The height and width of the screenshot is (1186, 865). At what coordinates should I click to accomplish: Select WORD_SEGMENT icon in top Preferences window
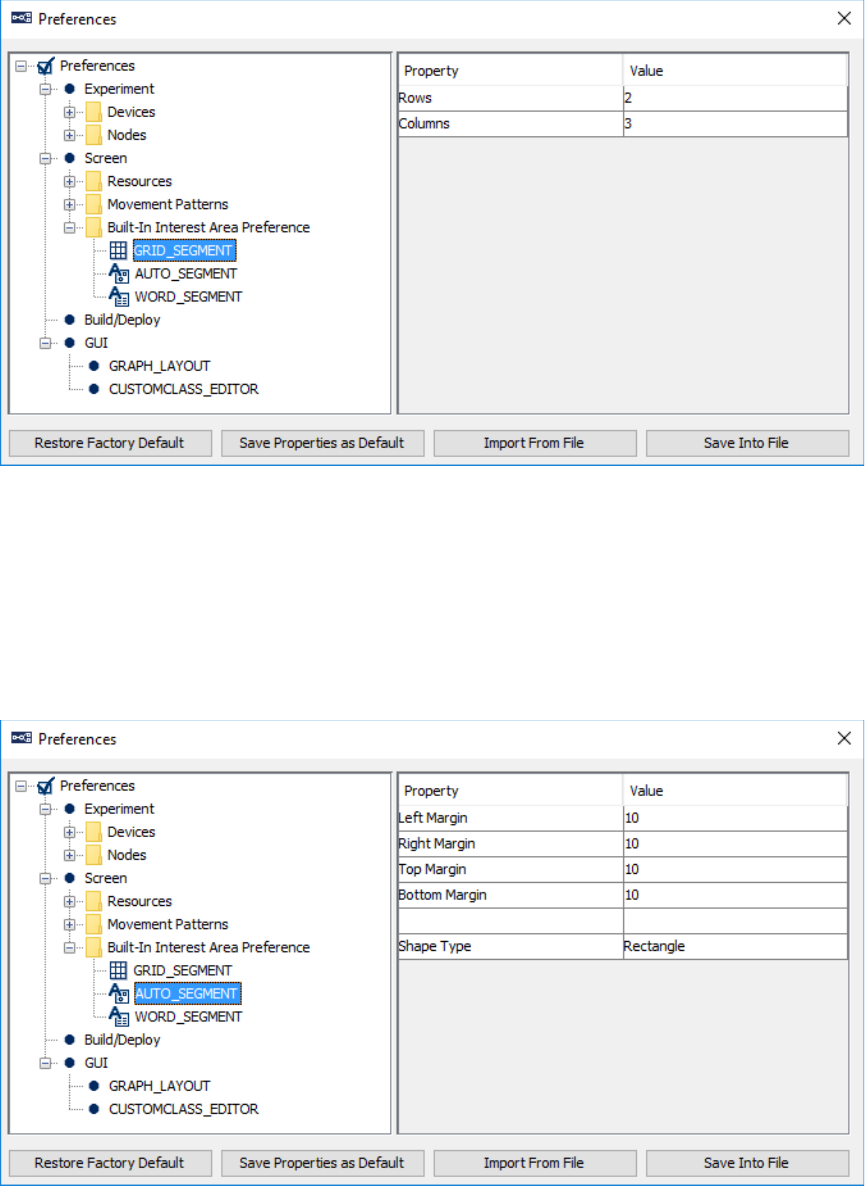[x=119, y=296]
